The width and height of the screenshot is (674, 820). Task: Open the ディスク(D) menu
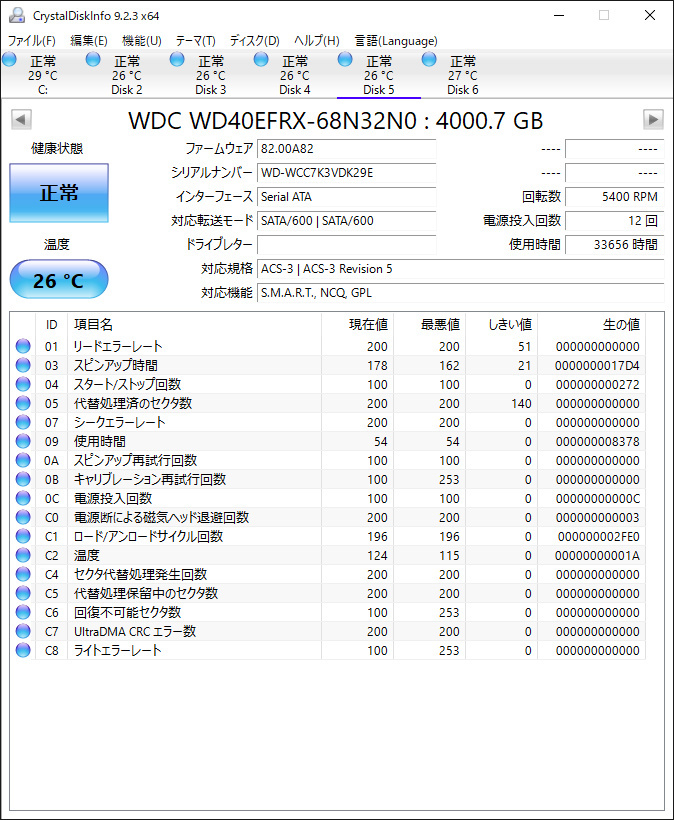click(x=255, y=41)
